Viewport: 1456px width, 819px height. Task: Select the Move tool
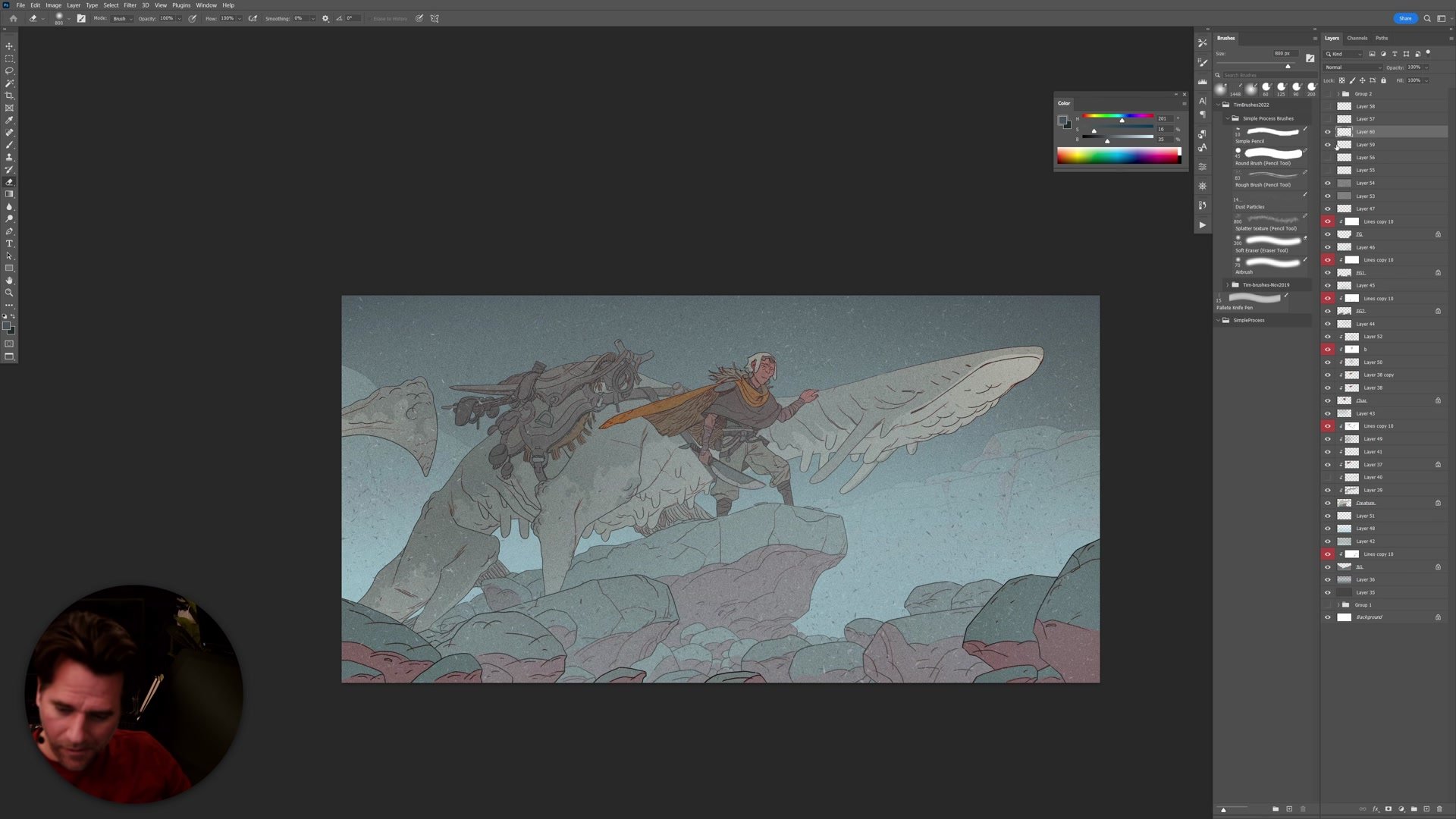[10, 46]
